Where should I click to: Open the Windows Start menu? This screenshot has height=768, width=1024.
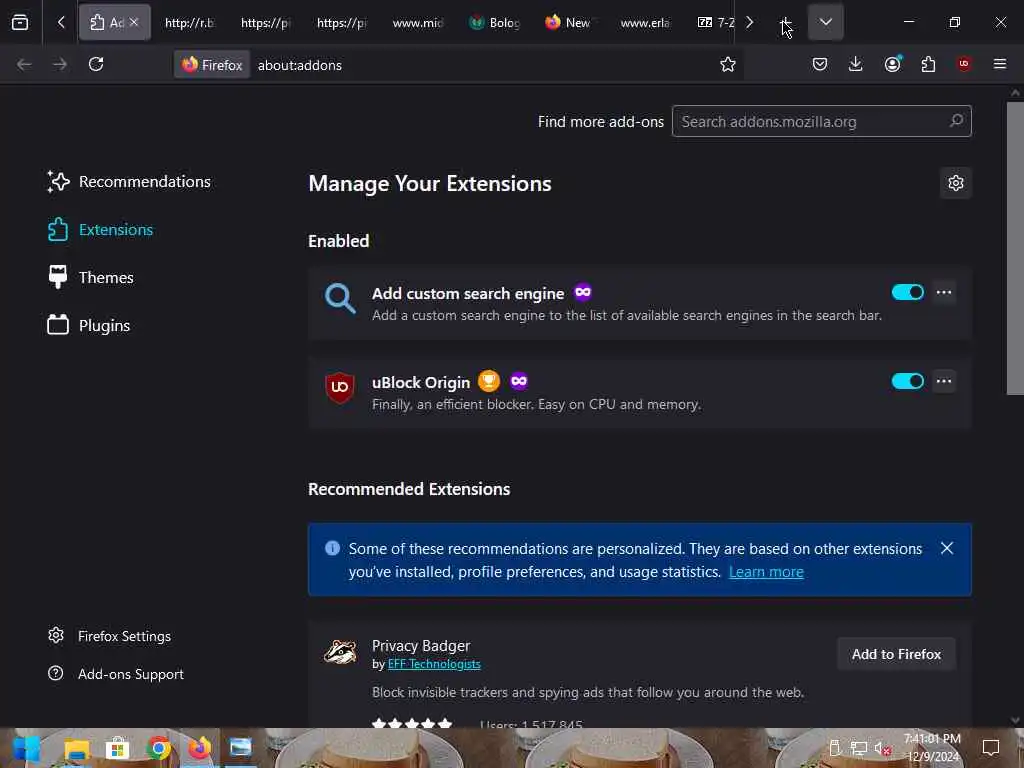pos(26,748)
